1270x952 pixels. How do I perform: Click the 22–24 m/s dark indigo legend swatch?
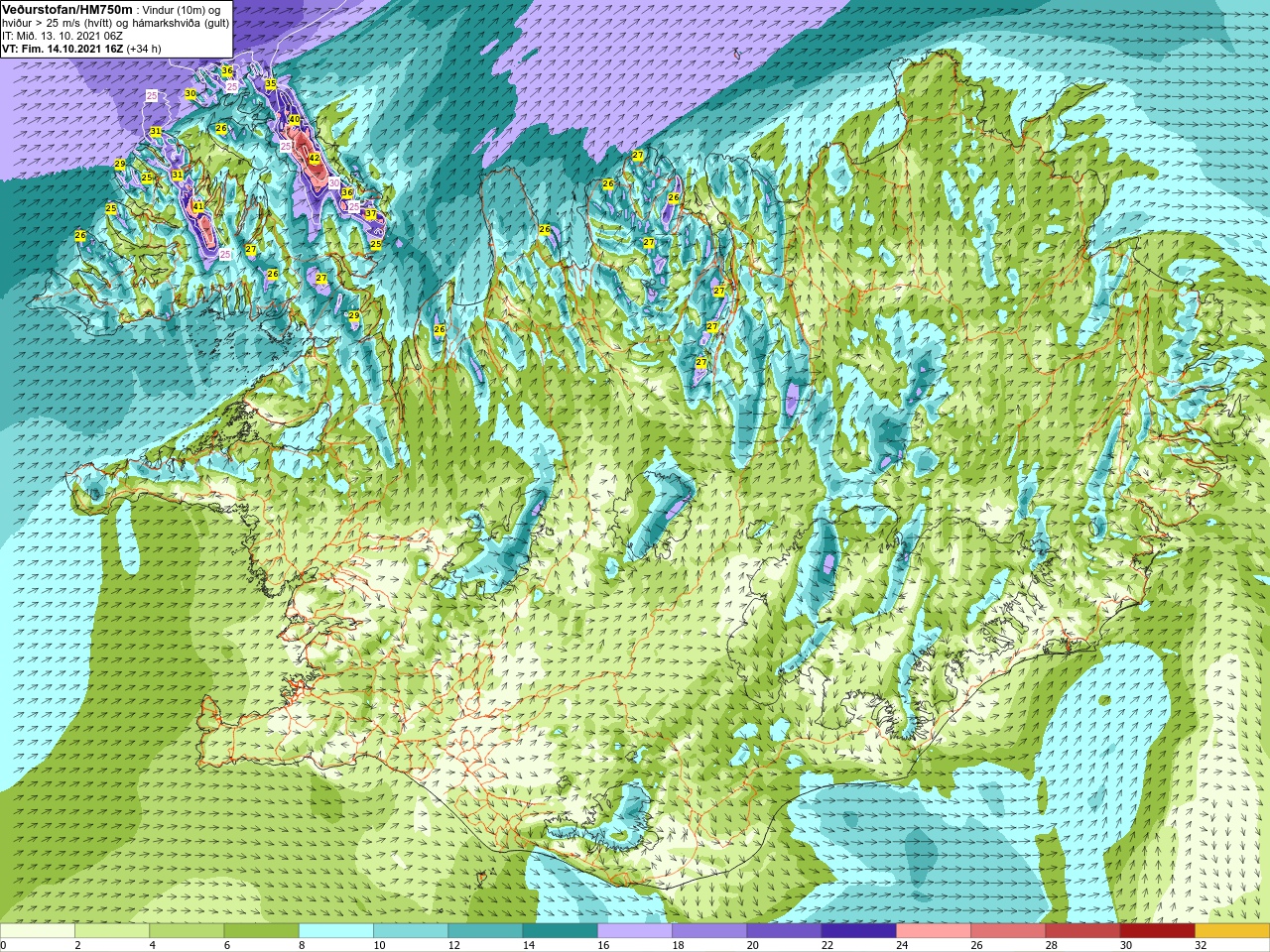pyautogui.click(x=859, y=931)
